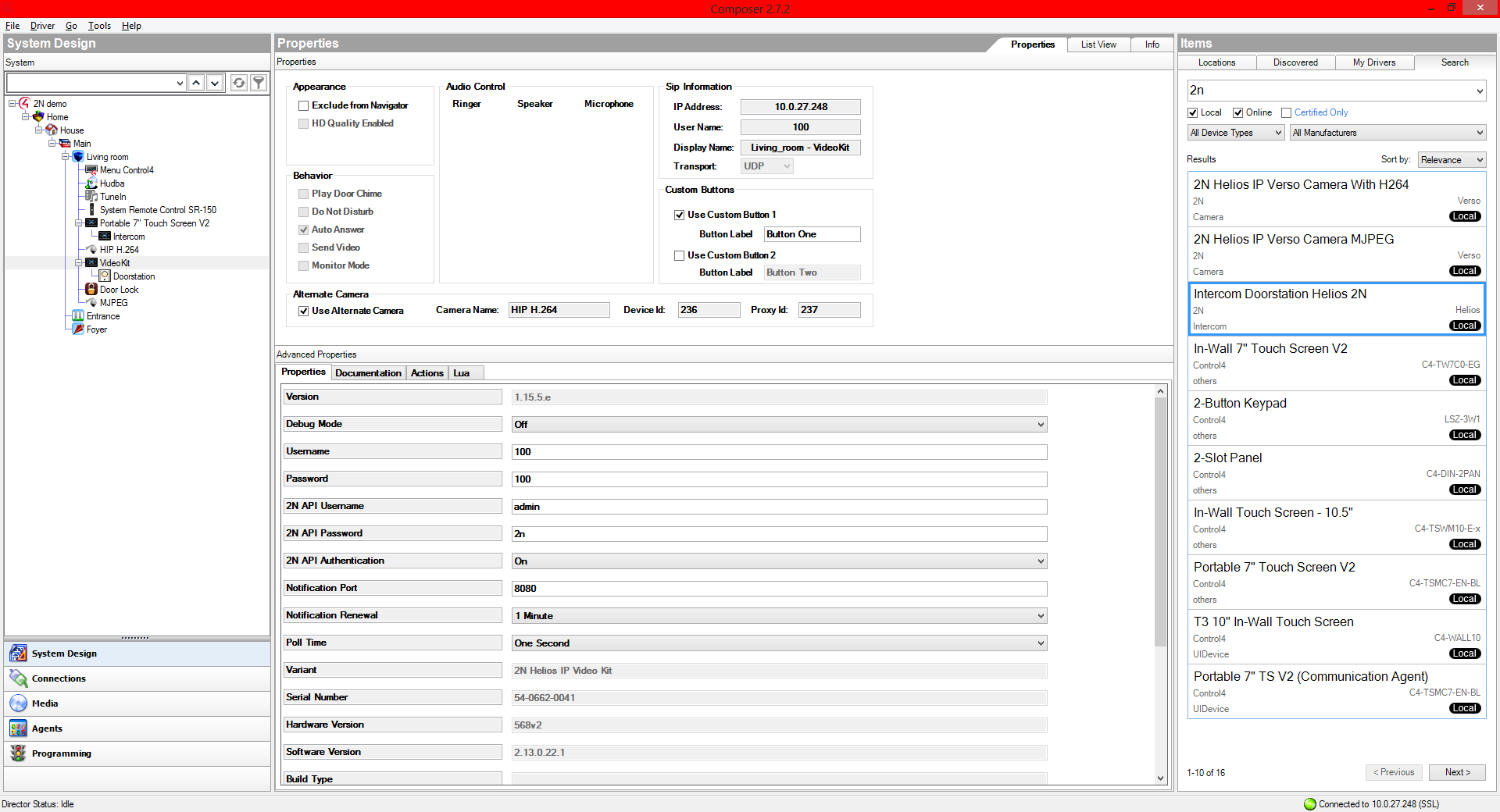
Task: Open the Agents view icon
Action: click(18, 728)
